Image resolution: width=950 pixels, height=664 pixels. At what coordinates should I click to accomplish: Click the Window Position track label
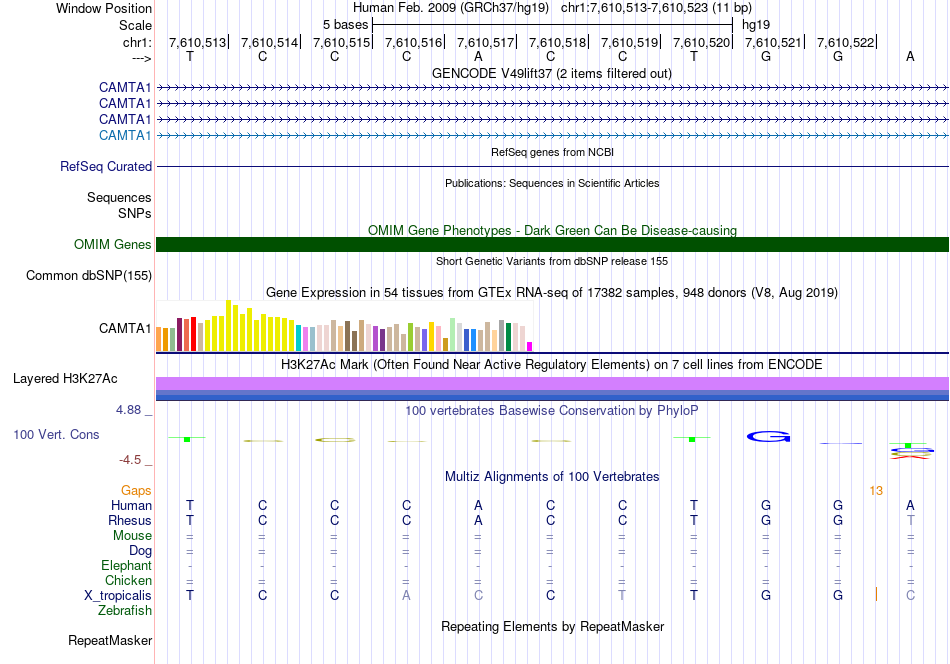[104, 8]
